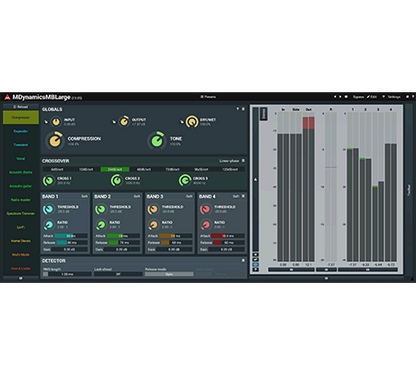Click the expander below the meter panel

point(326,278)
